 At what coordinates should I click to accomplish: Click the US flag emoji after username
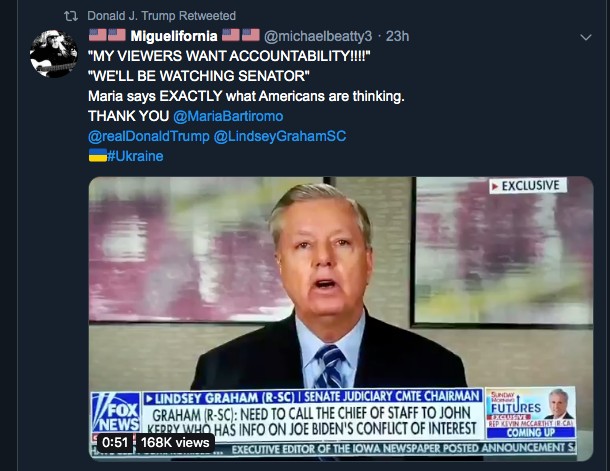point(240,35)
